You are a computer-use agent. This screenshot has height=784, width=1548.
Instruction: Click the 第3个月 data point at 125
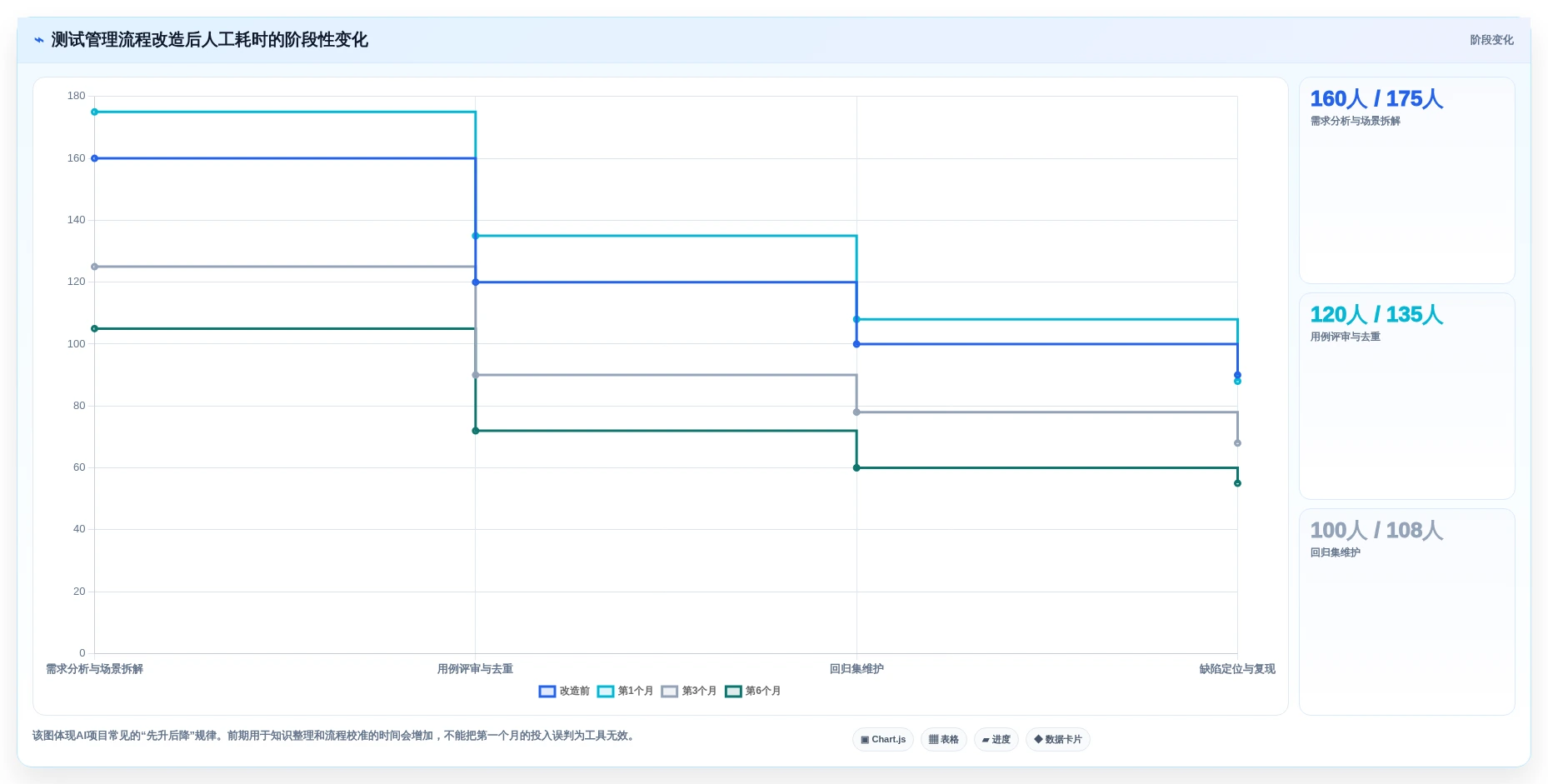click(x=94, y=267)
